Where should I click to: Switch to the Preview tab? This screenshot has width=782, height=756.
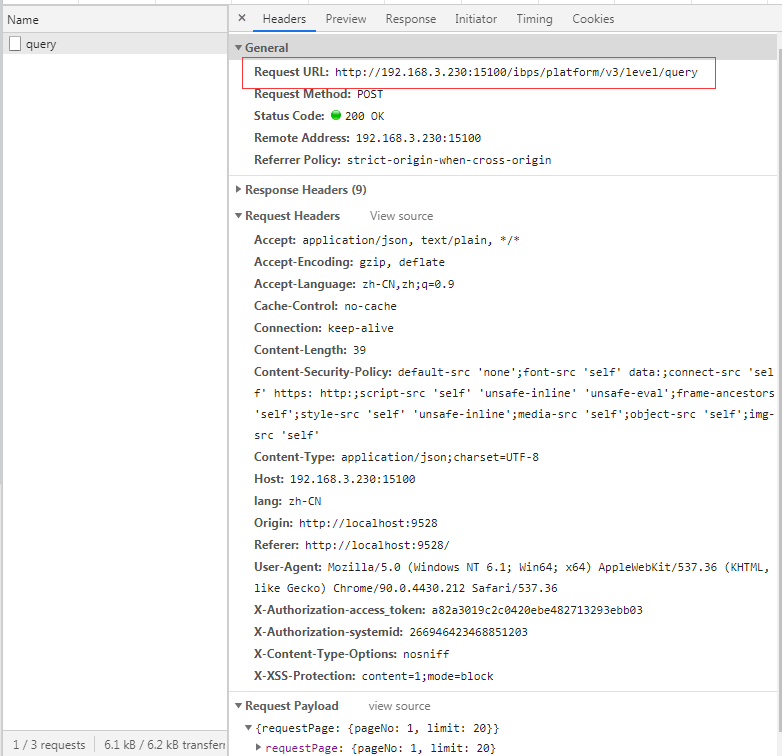345,19
